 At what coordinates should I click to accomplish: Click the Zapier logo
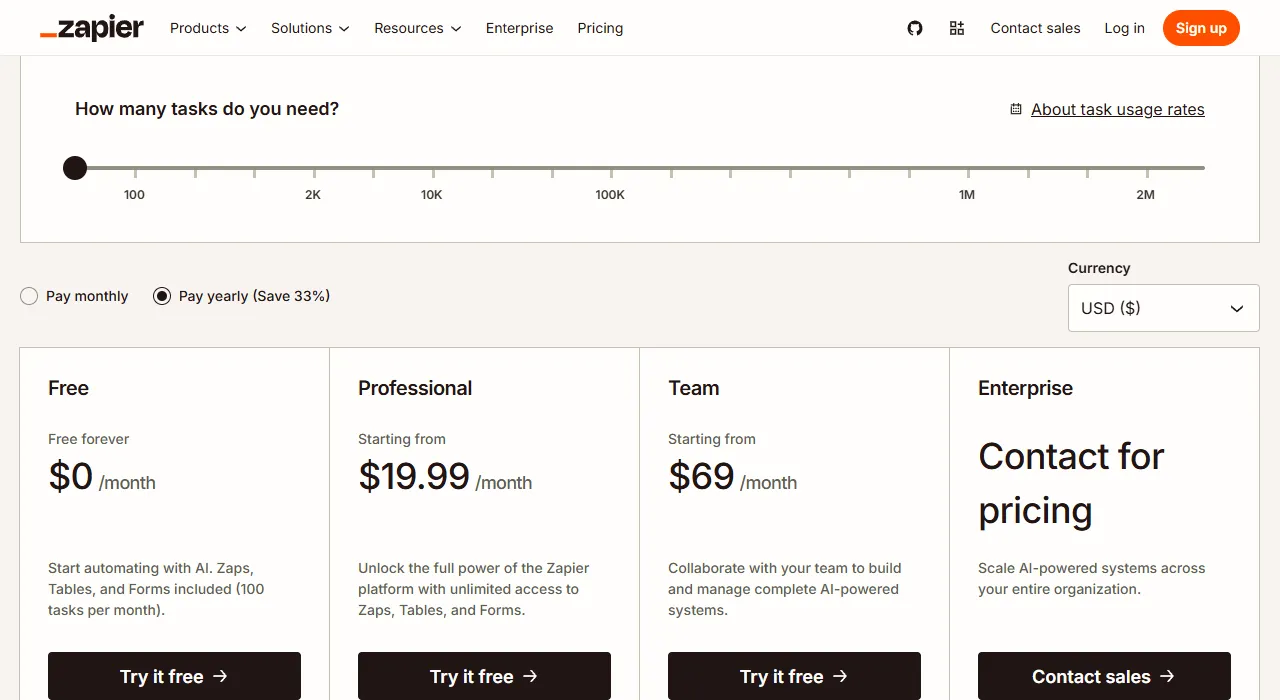tap(92, 28)
